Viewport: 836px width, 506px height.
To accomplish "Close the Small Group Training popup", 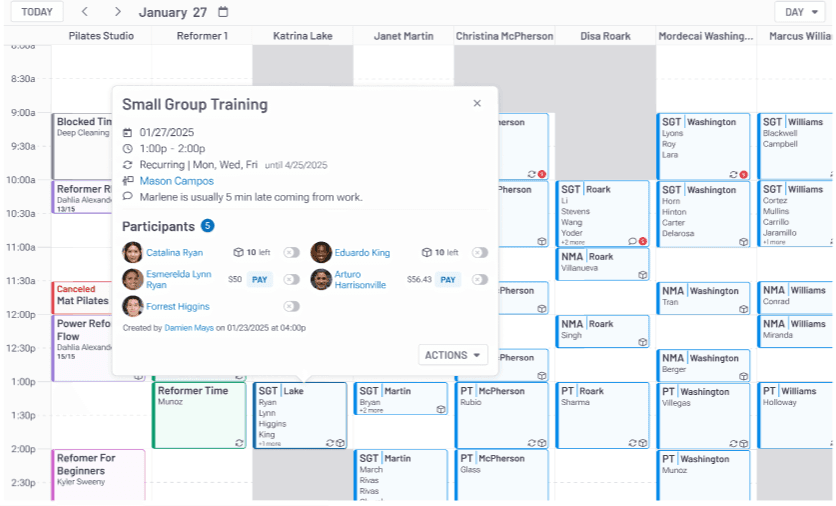I will [x=477, y=103].
